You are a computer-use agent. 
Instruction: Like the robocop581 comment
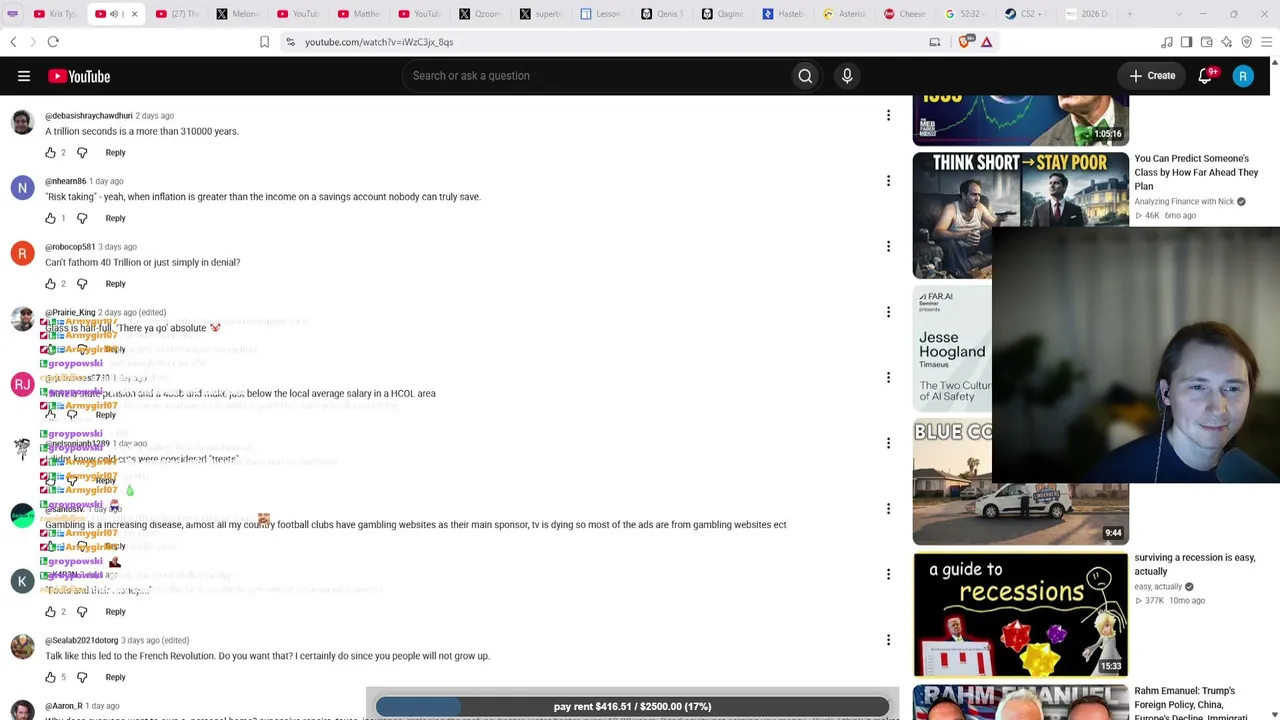(x=51, y=284)
